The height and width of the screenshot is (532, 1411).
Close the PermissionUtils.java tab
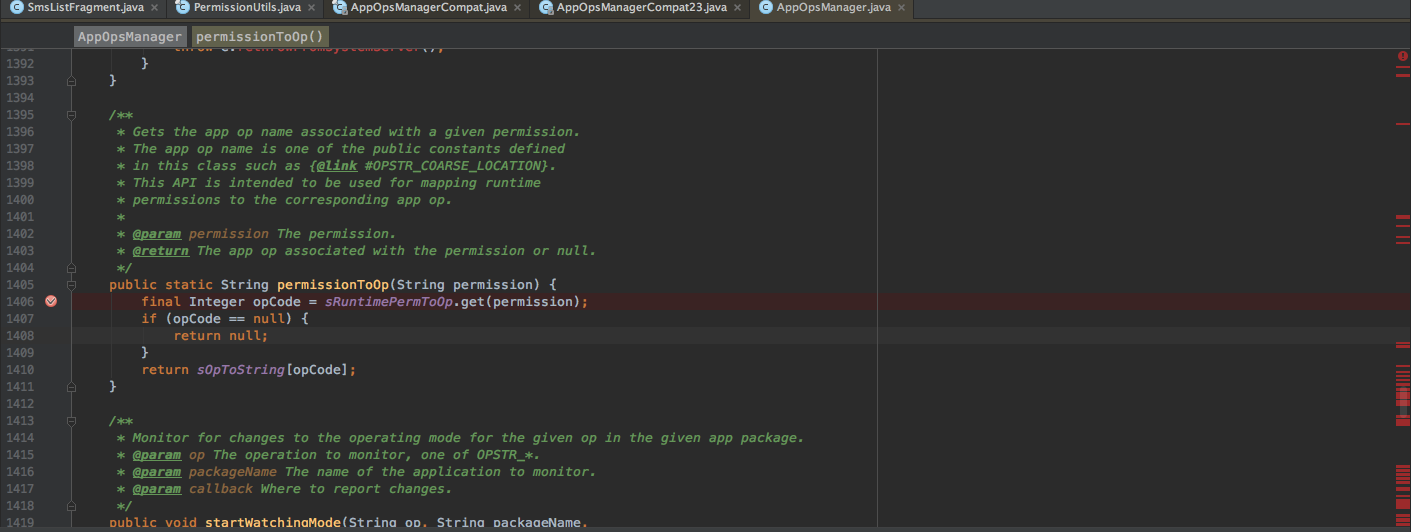(x=312, y=7)
